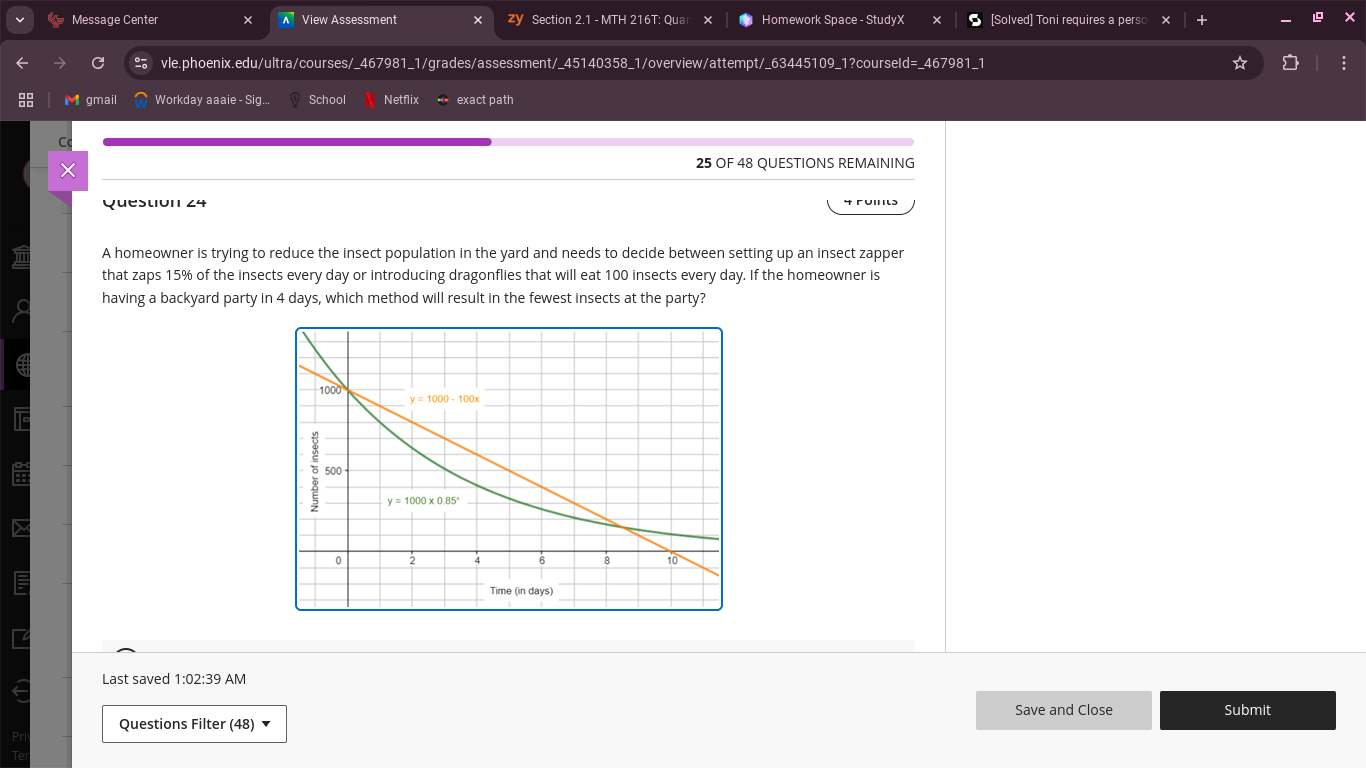Close the assessment panel with purple X
This screenshot has height=768, width=1366.
click(68, 171)
